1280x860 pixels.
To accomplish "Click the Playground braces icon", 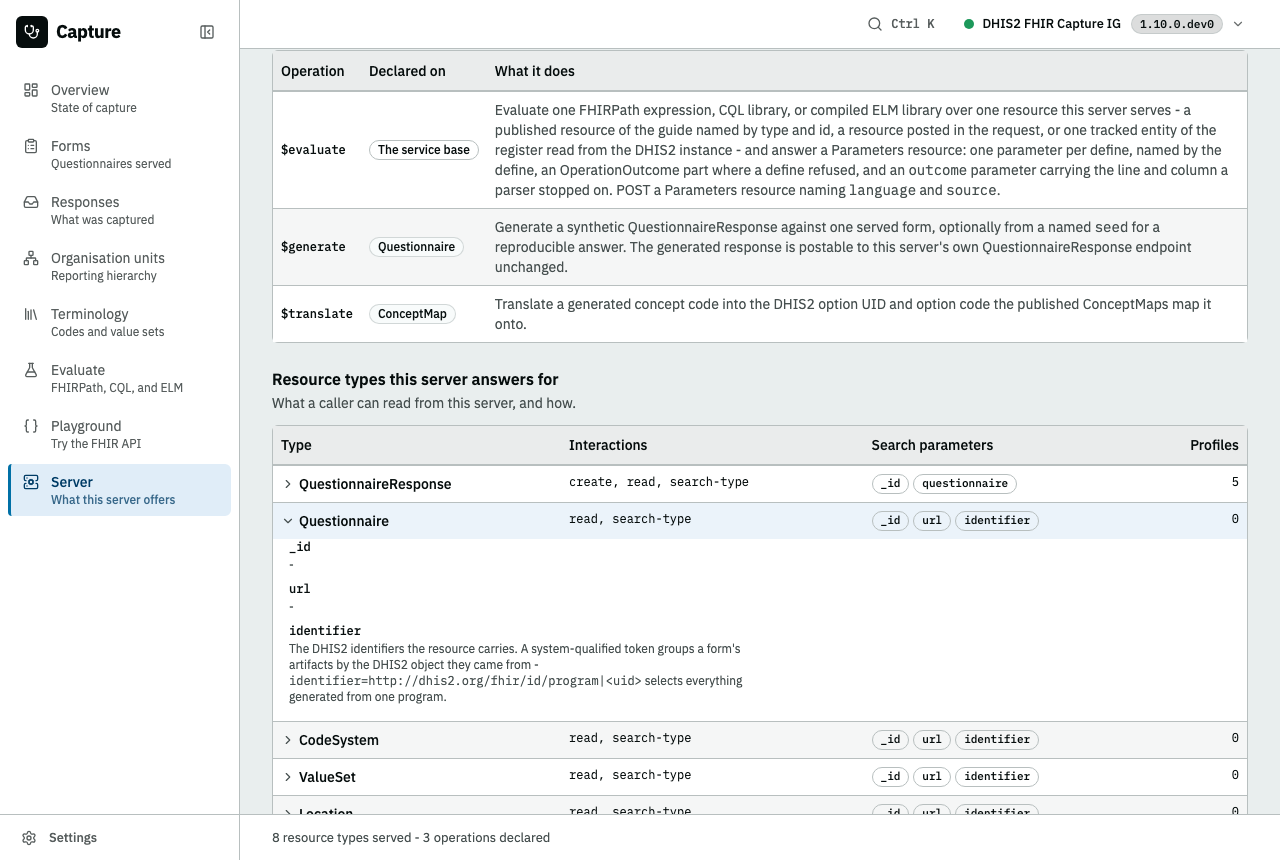I will 31,426.
